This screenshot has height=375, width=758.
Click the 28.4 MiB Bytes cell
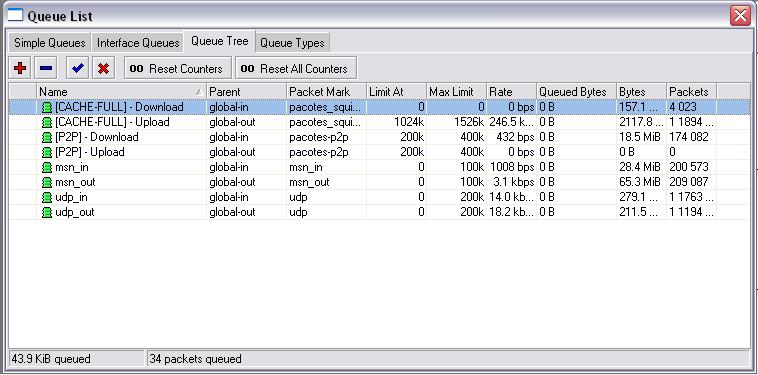click(x=640, y=167)
